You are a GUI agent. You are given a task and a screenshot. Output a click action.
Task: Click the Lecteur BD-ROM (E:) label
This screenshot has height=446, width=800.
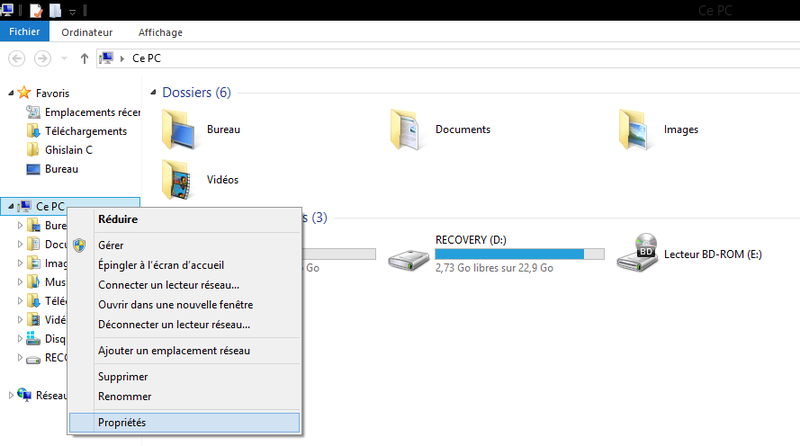(713, 254)
